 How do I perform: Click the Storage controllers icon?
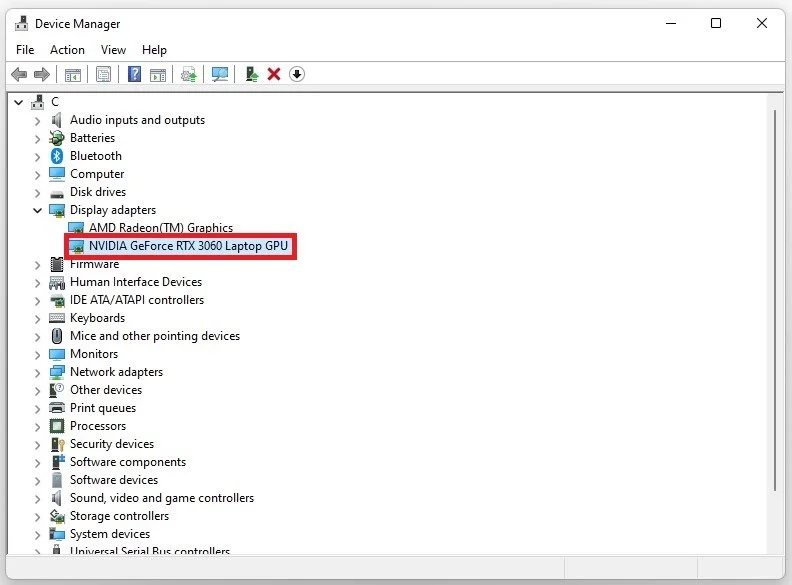(x=57, y=516)
